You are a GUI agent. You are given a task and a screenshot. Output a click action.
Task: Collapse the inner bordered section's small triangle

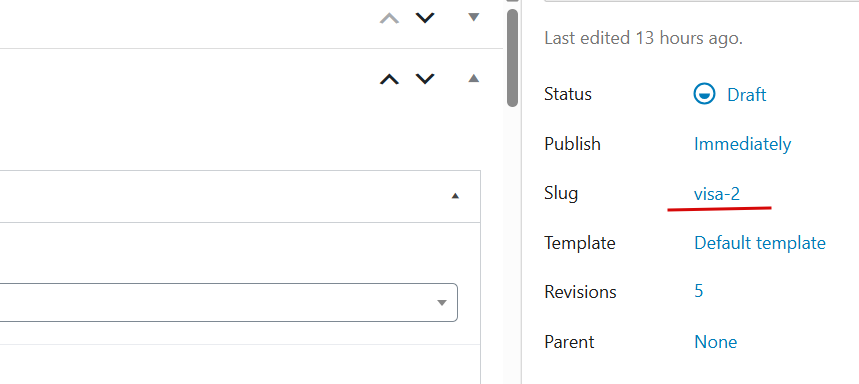click(x=455, y=196)
